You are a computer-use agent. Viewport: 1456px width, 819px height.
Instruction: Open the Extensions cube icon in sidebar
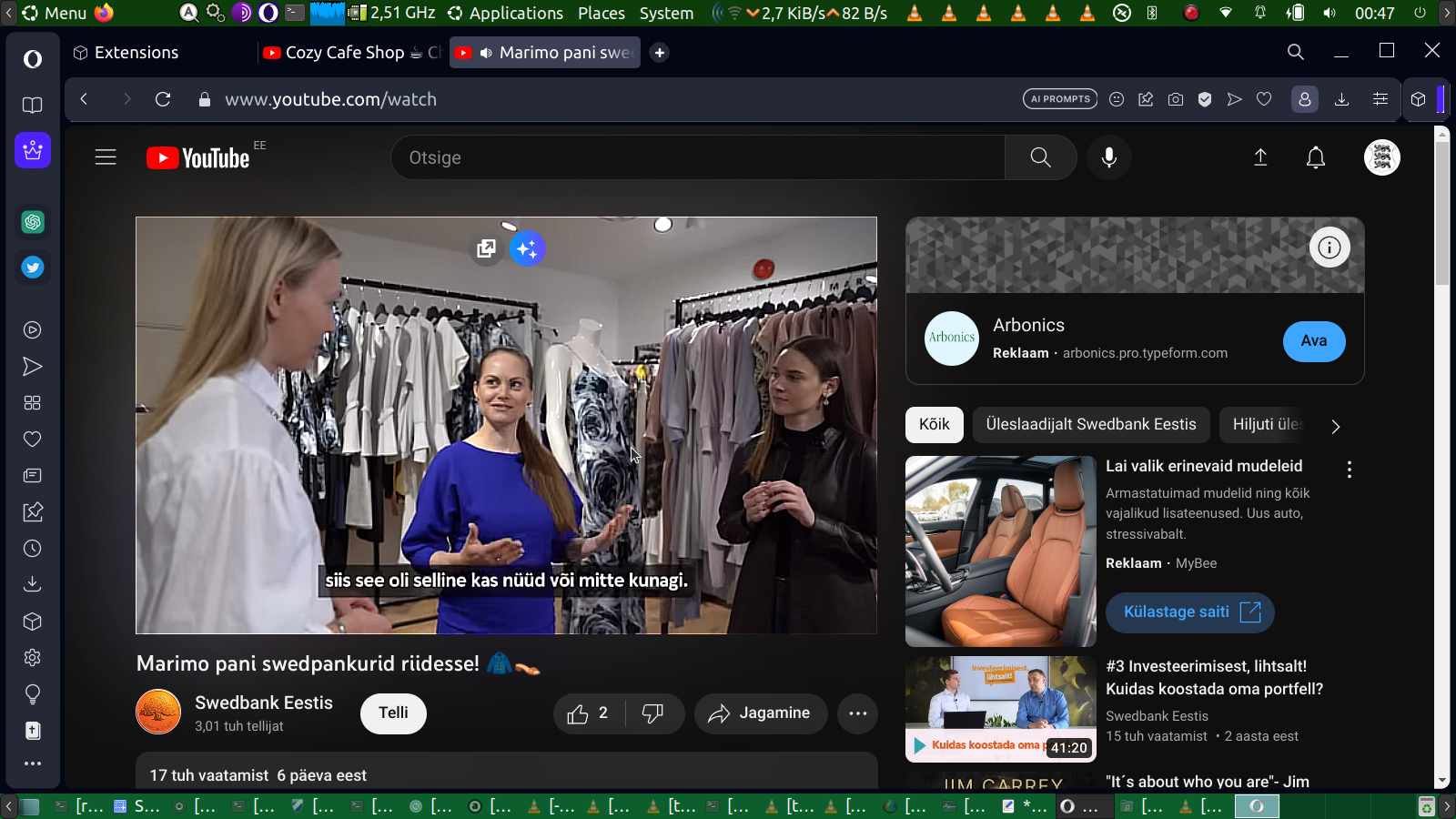tap(33, 622)
